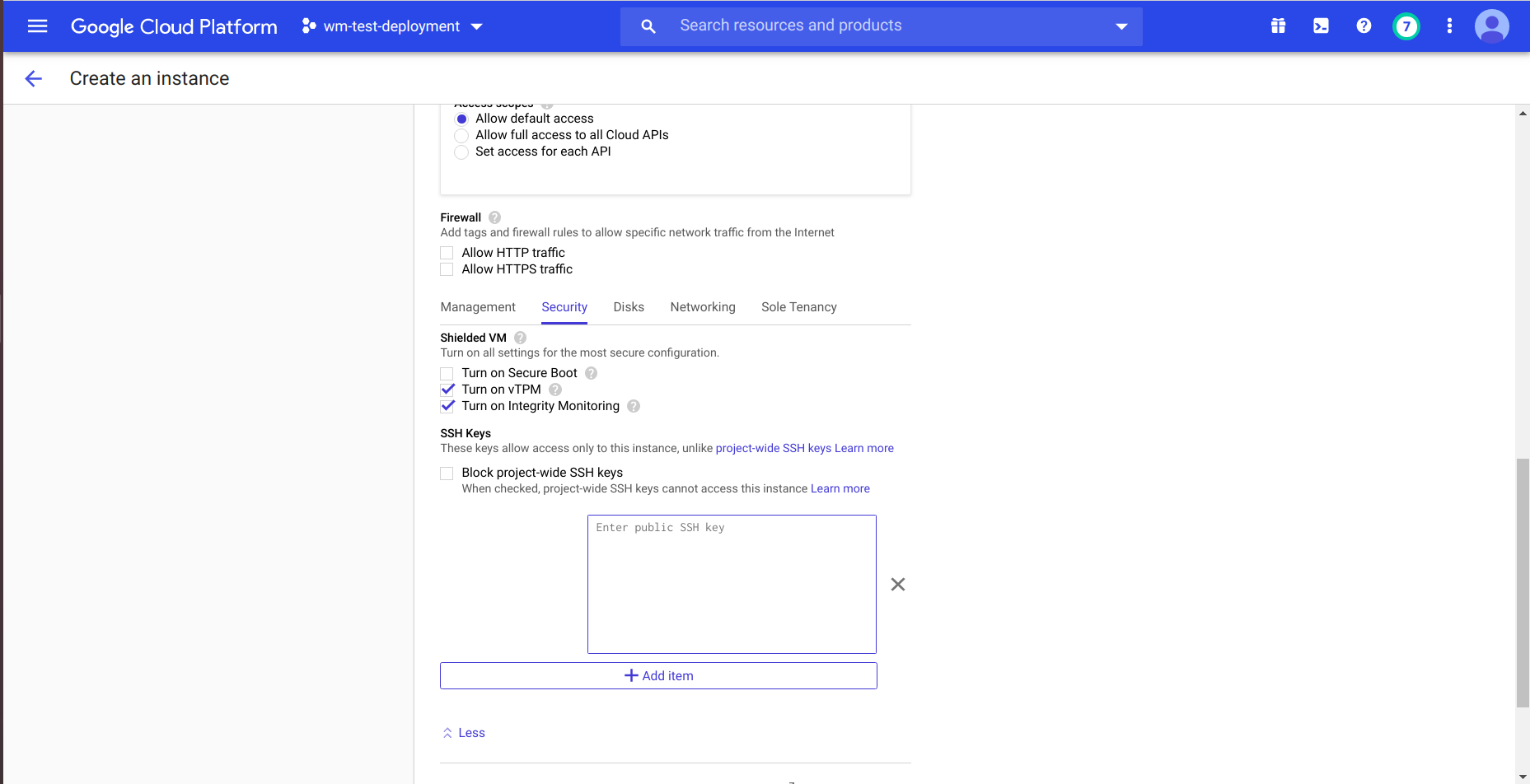Screen dimensions: 1530x784
Task: Switch to the Networking tab
Action: [x=702, y=306]
